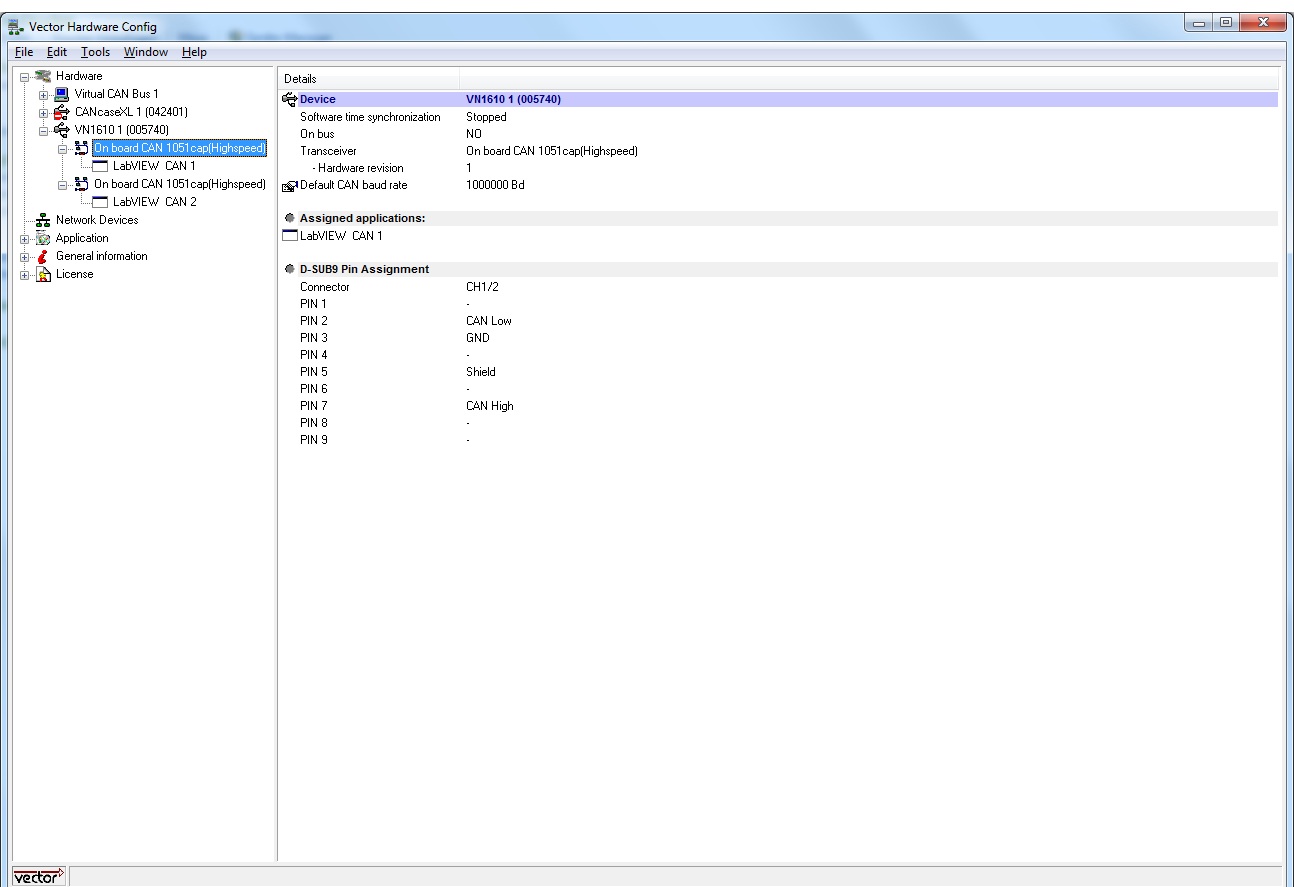Select License in the tree
This screenshot has height=887, width=1294.
pos(74,274)
